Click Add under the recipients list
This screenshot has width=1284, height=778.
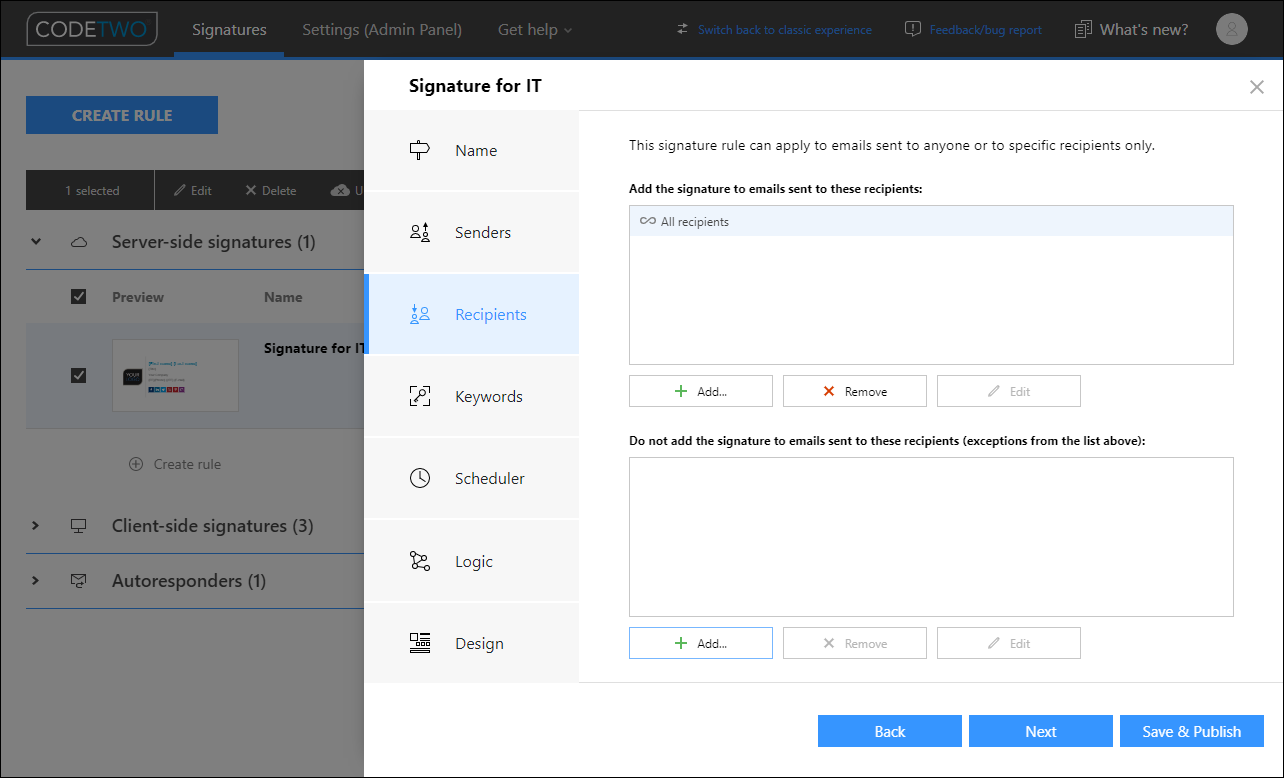pyautogui.click(x=701, y=391)
